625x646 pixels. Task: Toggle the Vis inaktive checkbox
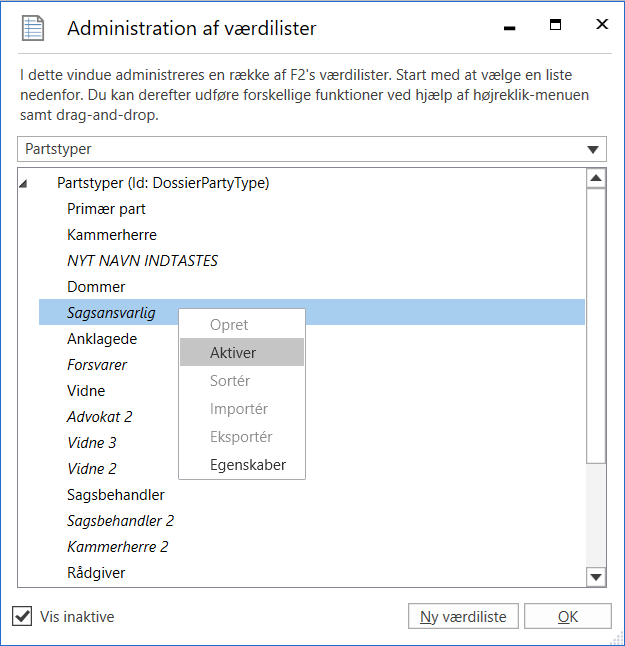(x=22, y=616)
